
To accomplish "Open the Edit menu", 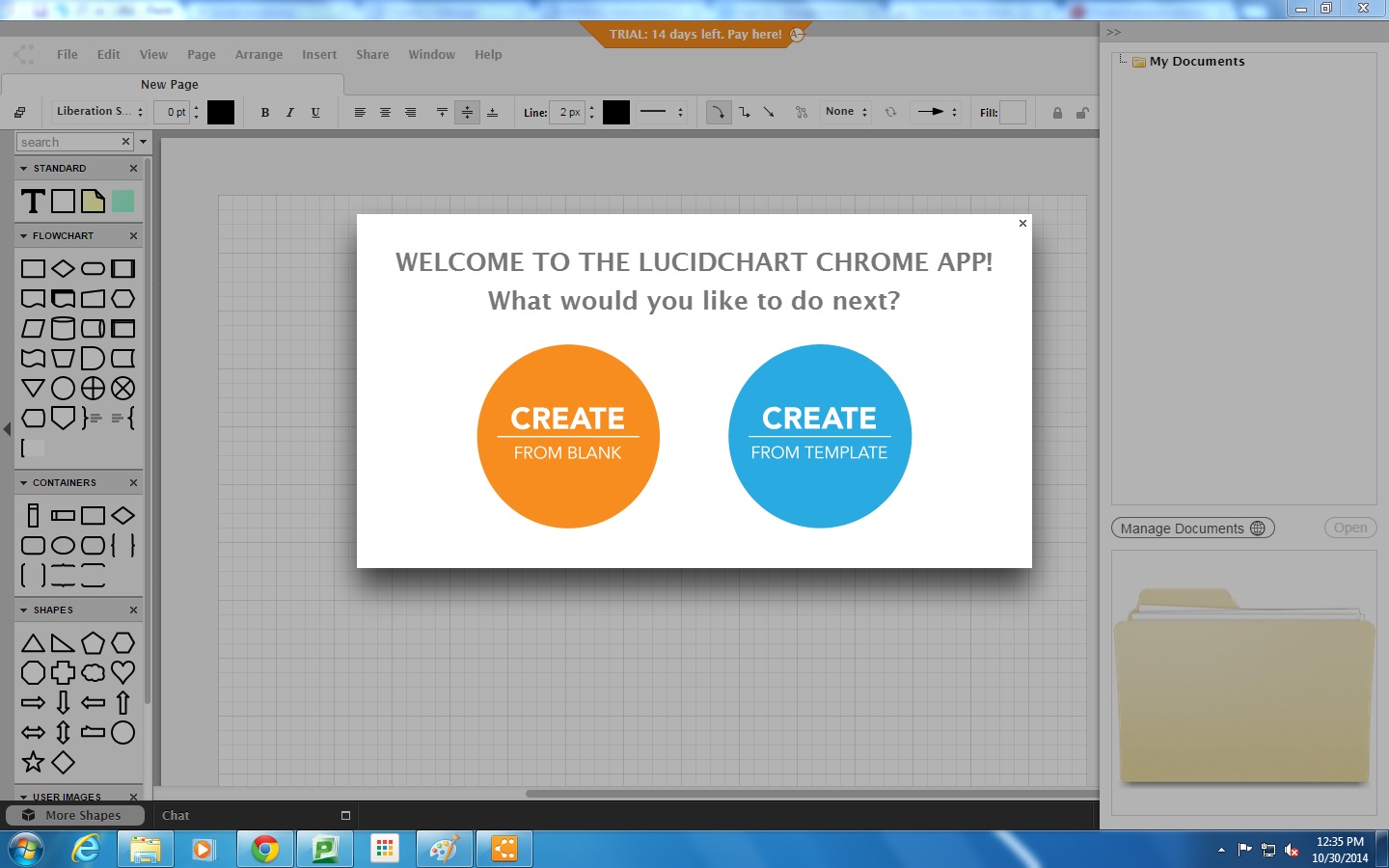I will pos(109,55).
